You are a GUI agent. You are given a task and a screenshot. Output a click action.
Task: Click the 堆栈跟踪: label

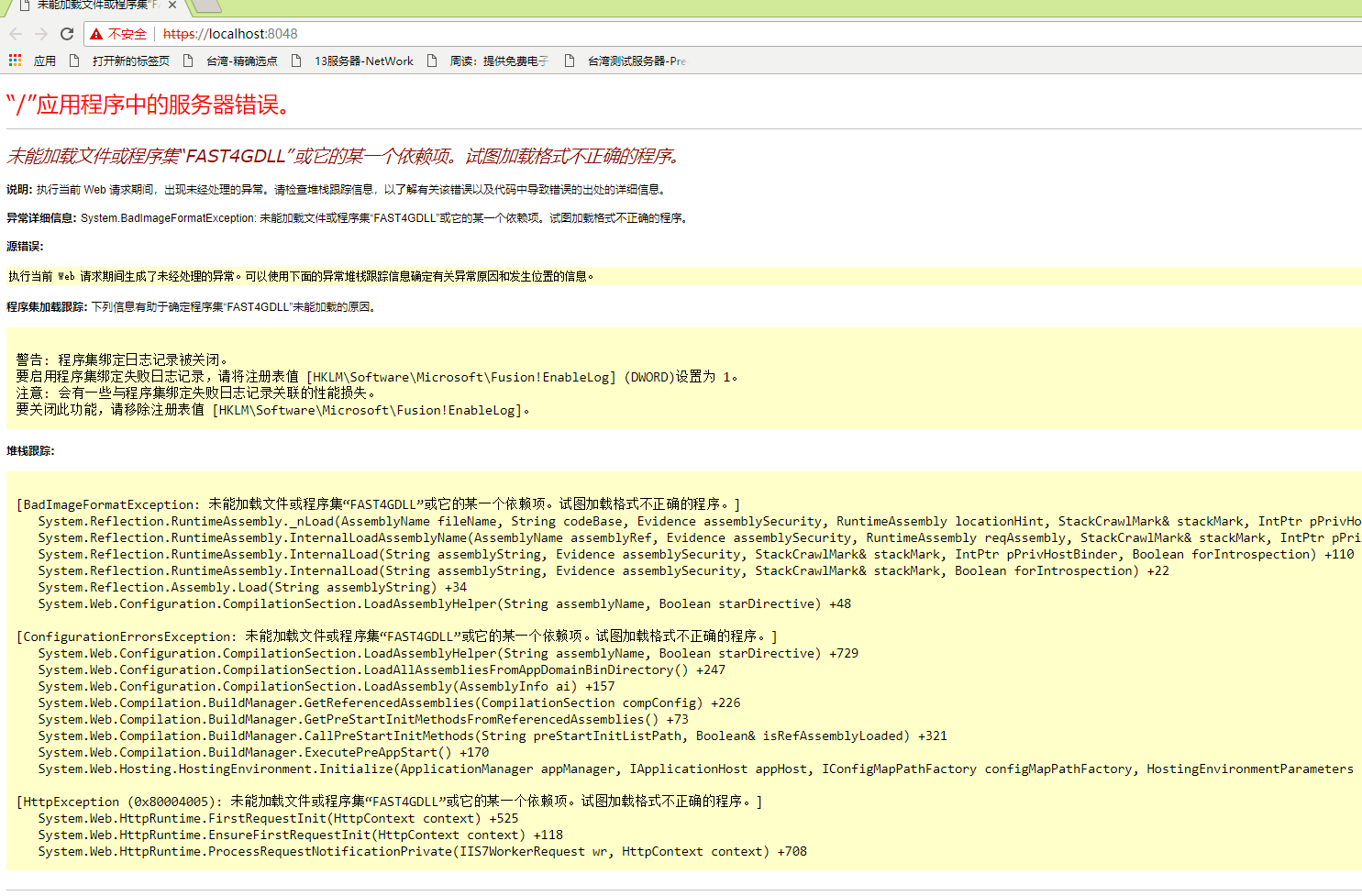30,451
